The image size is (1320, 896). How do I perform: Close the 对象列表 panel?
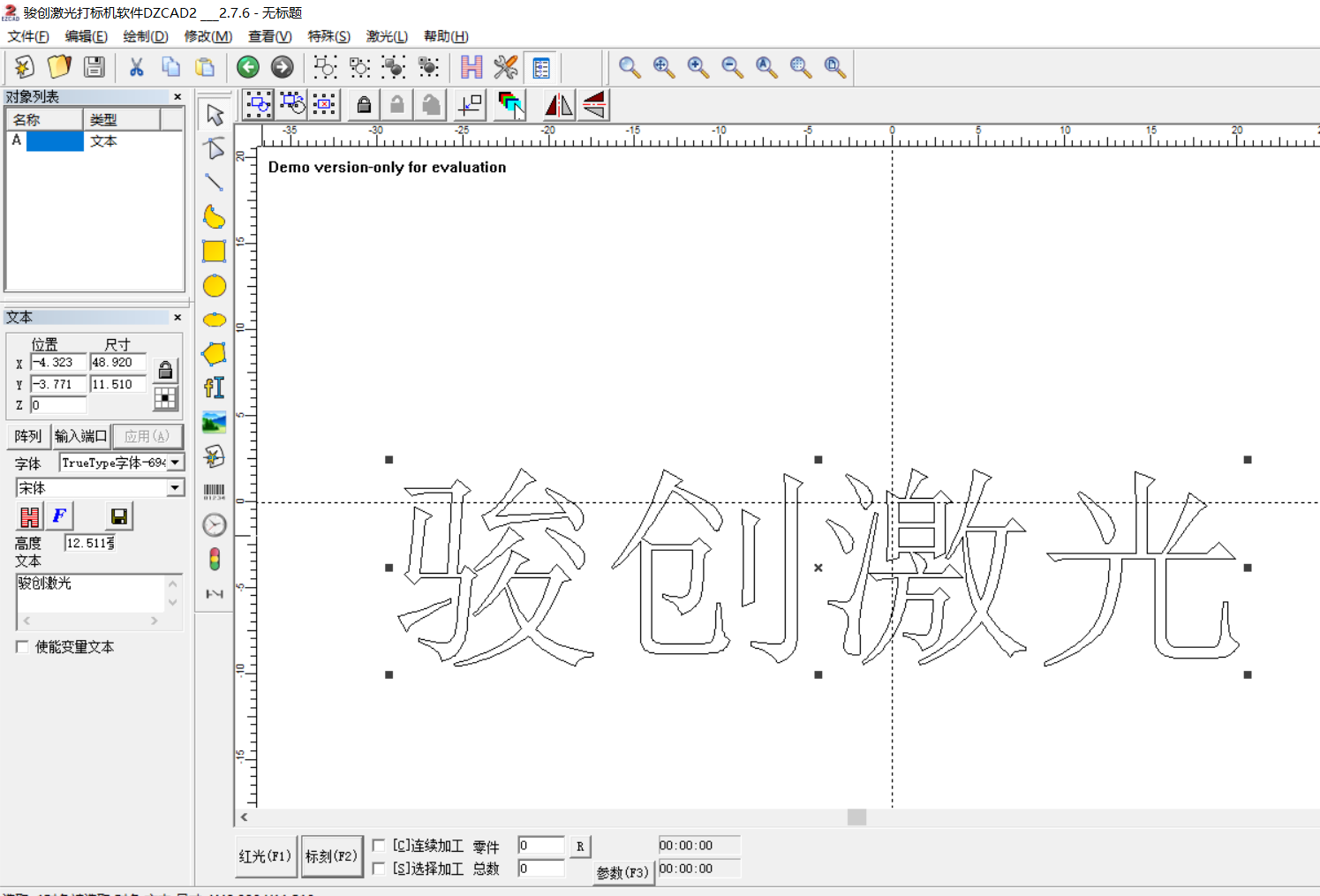click(177, 97)
